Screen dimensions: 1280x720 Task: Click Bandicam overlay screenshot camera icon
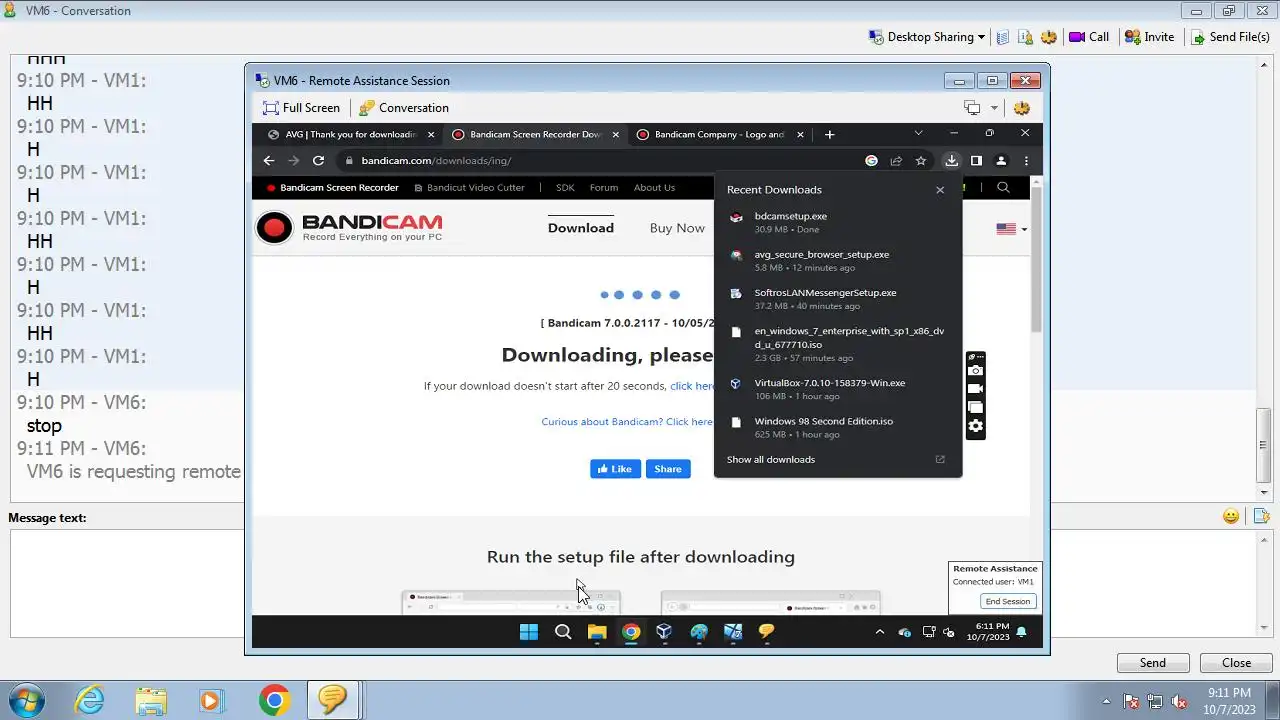click(x=975, y=370)
